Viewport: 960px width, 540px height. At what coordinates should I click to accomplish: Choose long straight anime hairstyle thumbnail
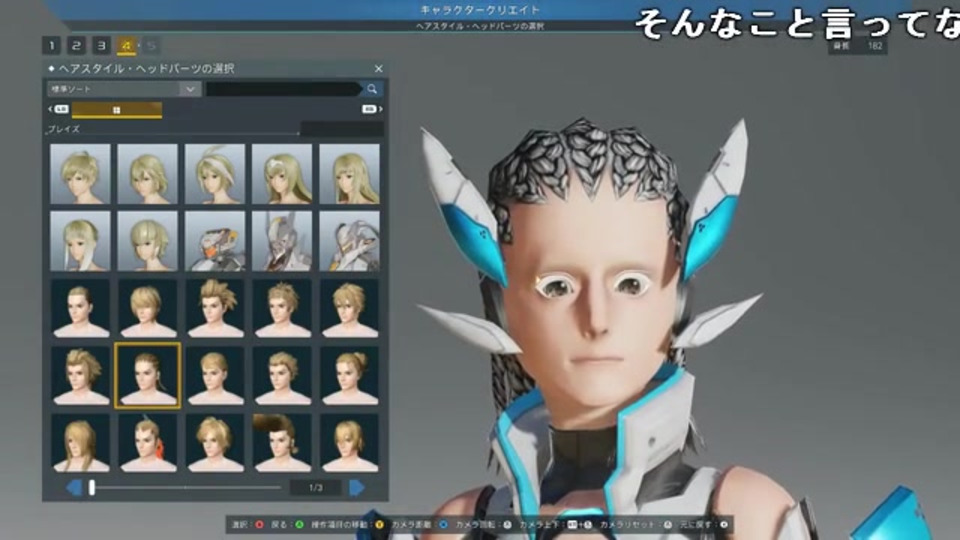coord(350,174)
